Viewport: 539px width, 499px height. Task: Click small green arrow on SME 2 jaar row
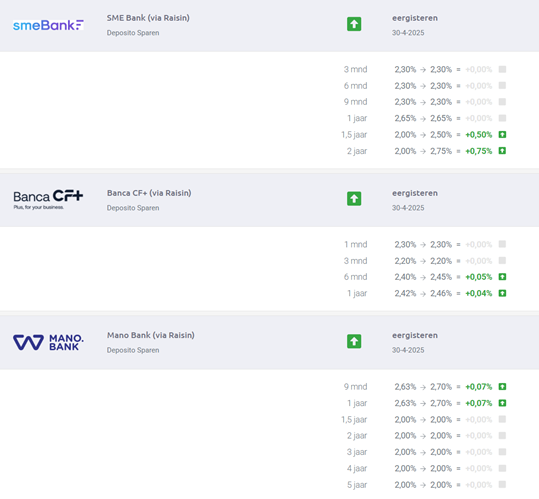pyautogui.click(x=502, y=151)
